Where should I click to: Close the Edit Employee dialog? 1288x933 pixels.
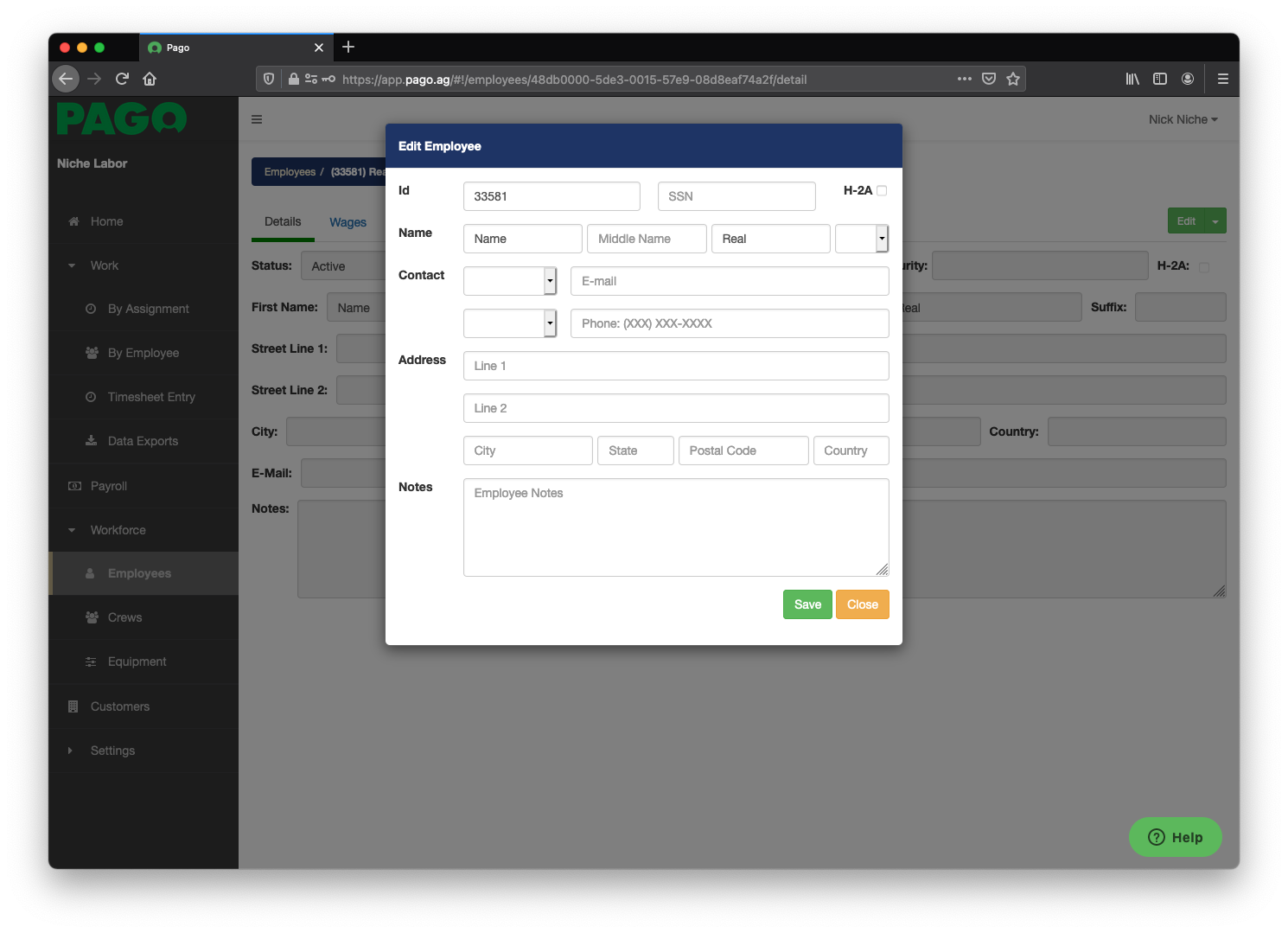tap(862, 604)
